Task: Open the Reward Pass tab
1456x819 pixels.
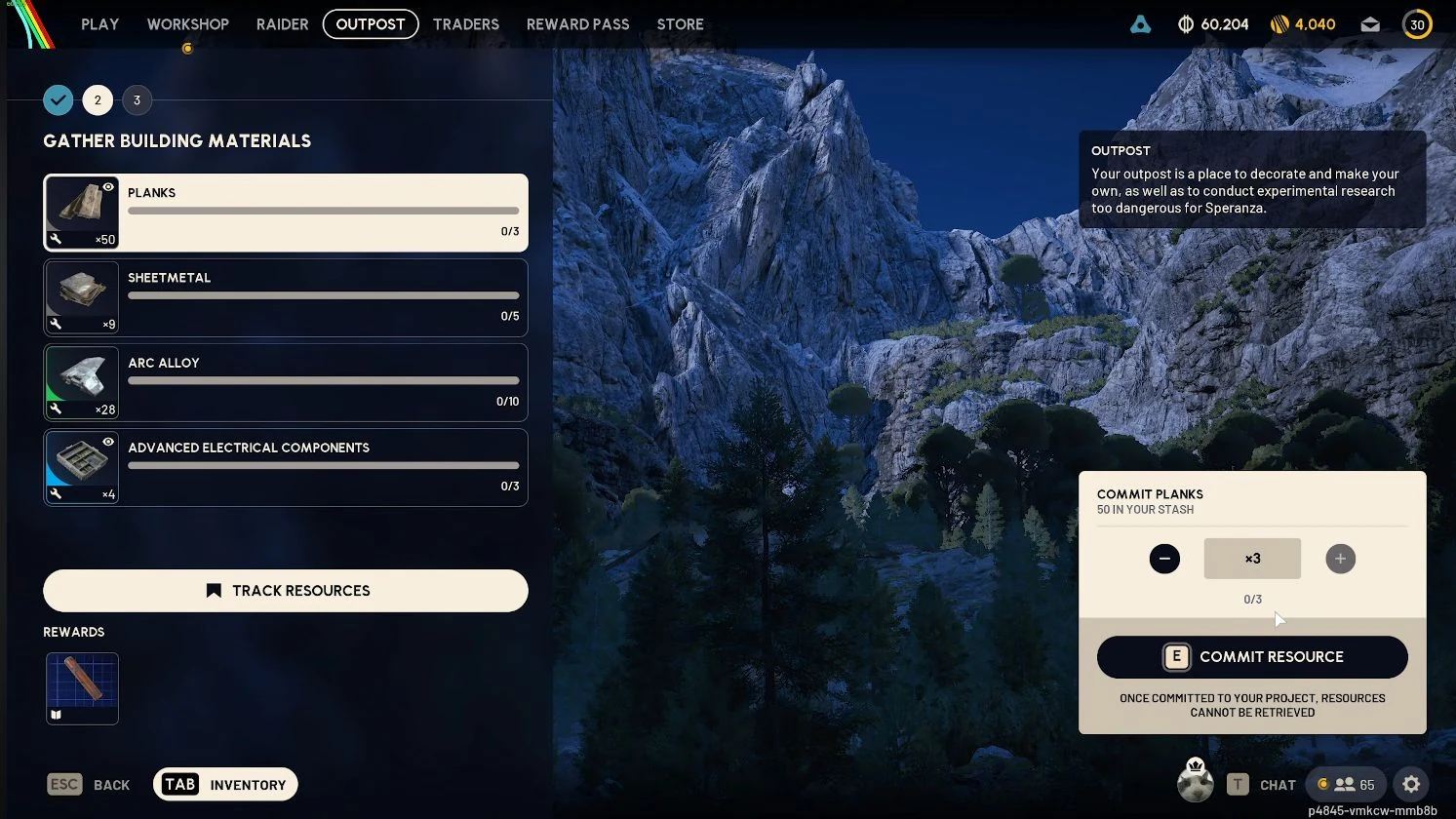Action: click(x=578, y=24)
